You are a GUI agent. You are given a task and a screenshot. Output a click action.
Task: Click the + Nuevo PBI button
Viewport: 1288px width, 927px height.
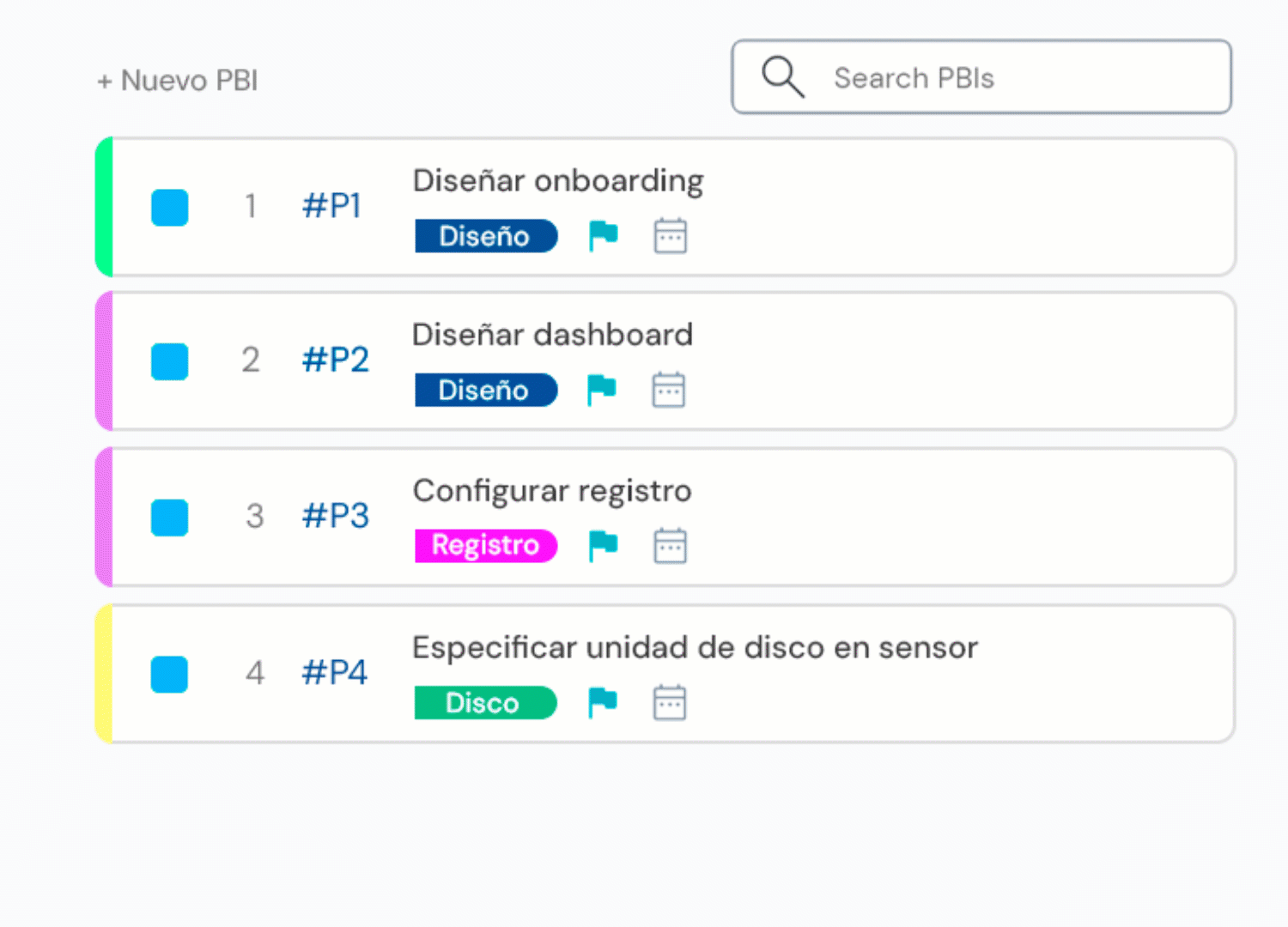coord(178,81)
